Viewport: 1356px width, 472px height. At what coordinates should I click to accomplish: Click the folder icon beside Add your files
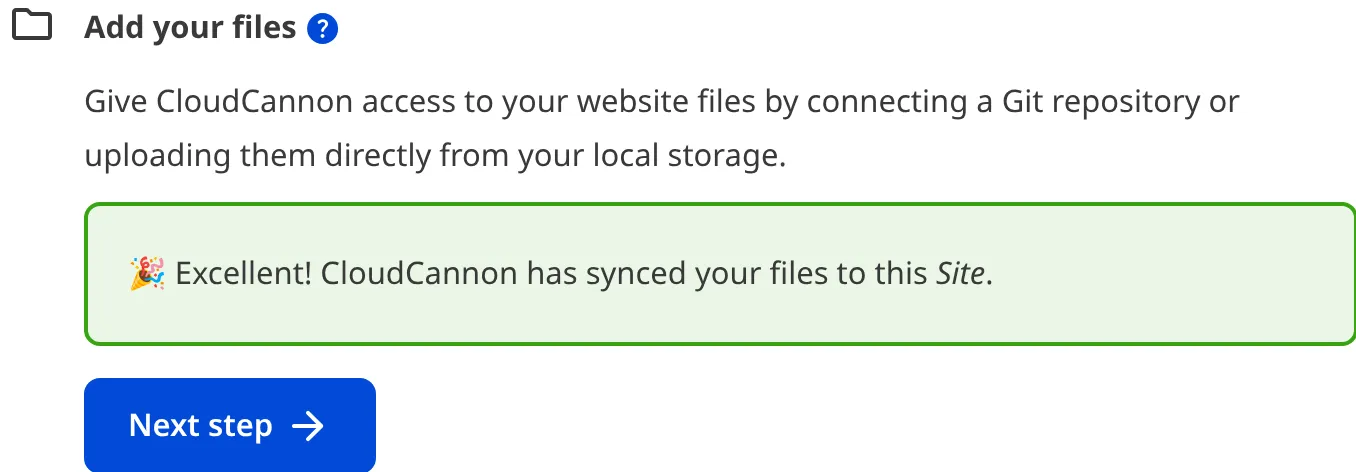[31, 25]
